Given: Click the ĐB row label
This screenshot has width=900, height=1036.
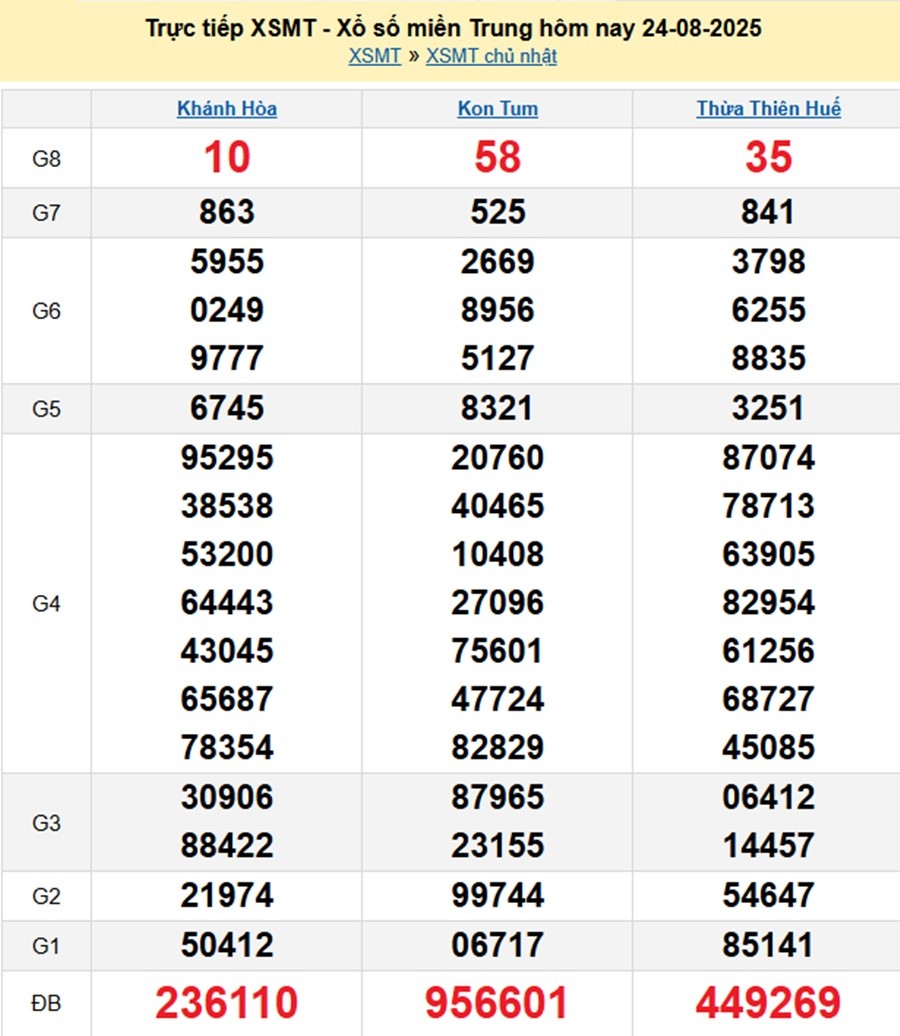Looking at the screenshot, I should (x=46, y=1002).
